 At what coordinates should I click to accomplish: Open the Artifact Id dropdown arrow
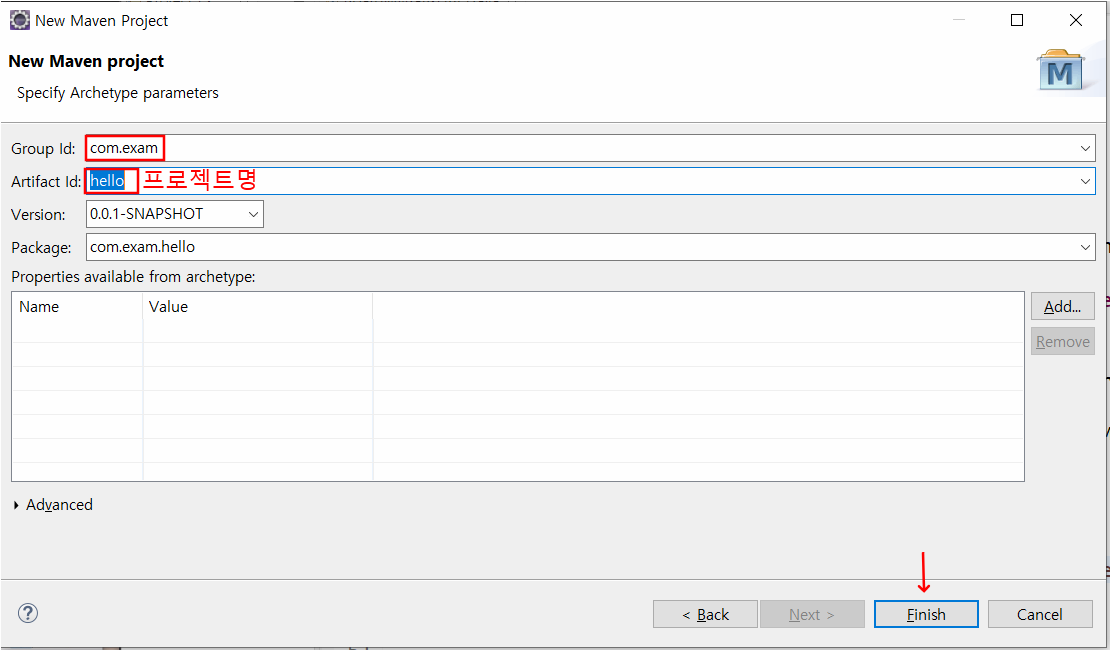click(1085, 181)
